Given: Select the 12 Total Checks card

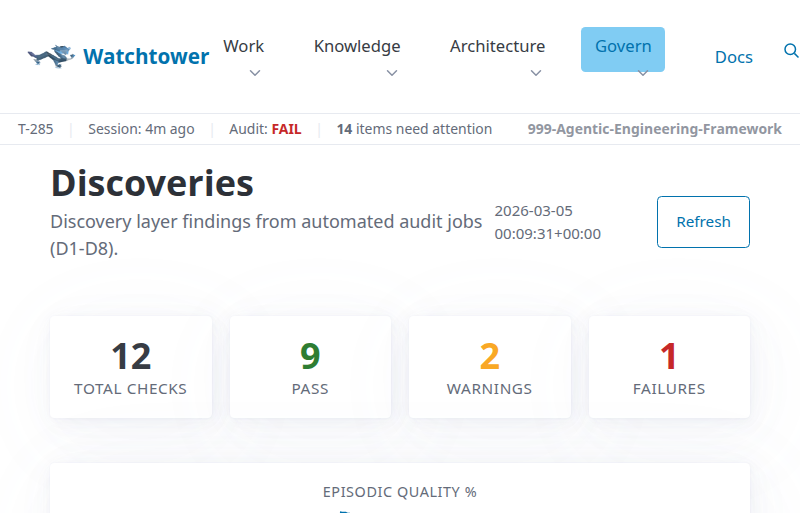Looking at the screenshot, I should pos(131,367).
